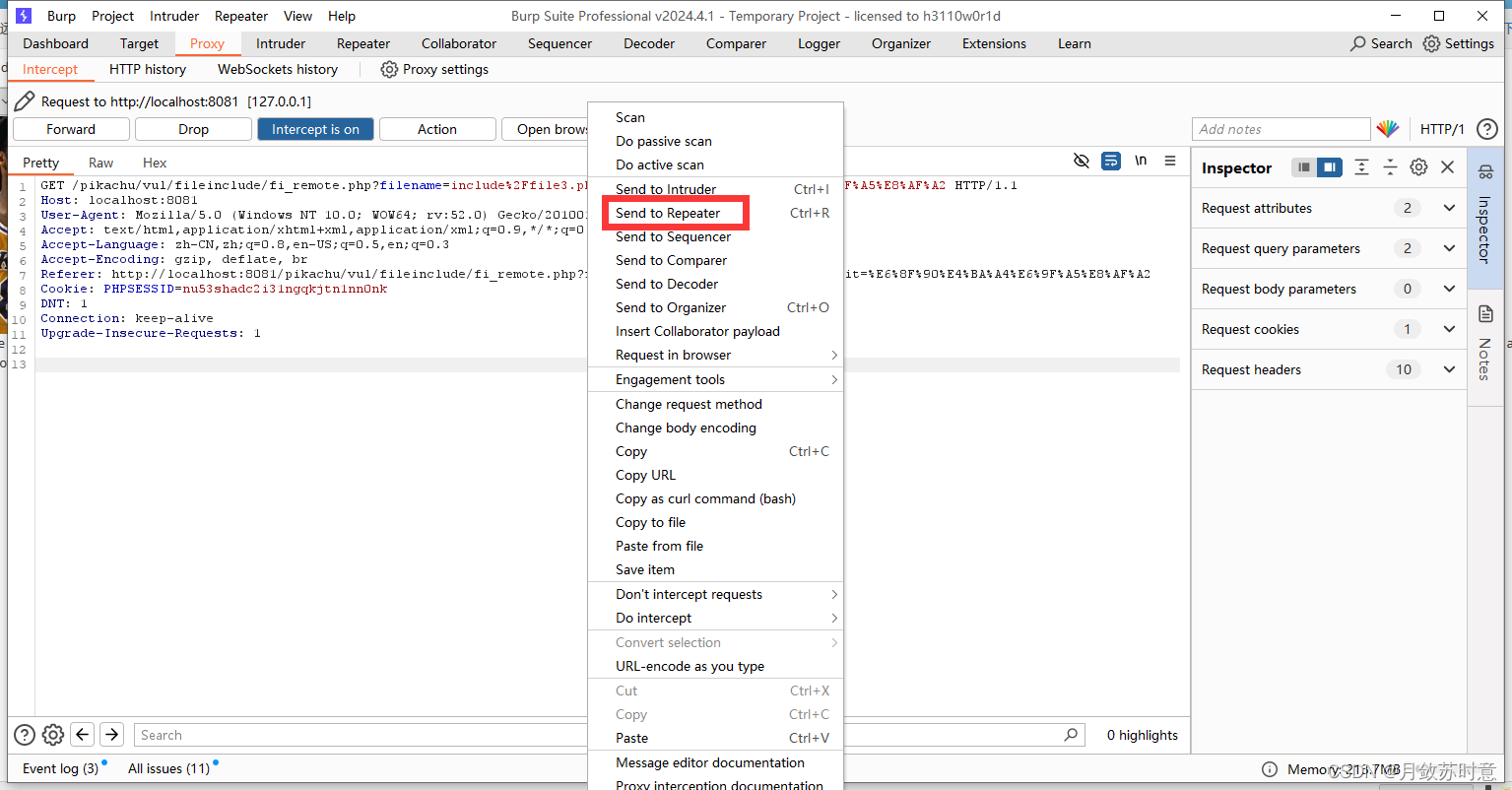
Task: Click the HTTP/1 protocol label
Action: pyautogui.click(x=1442, y=129)
